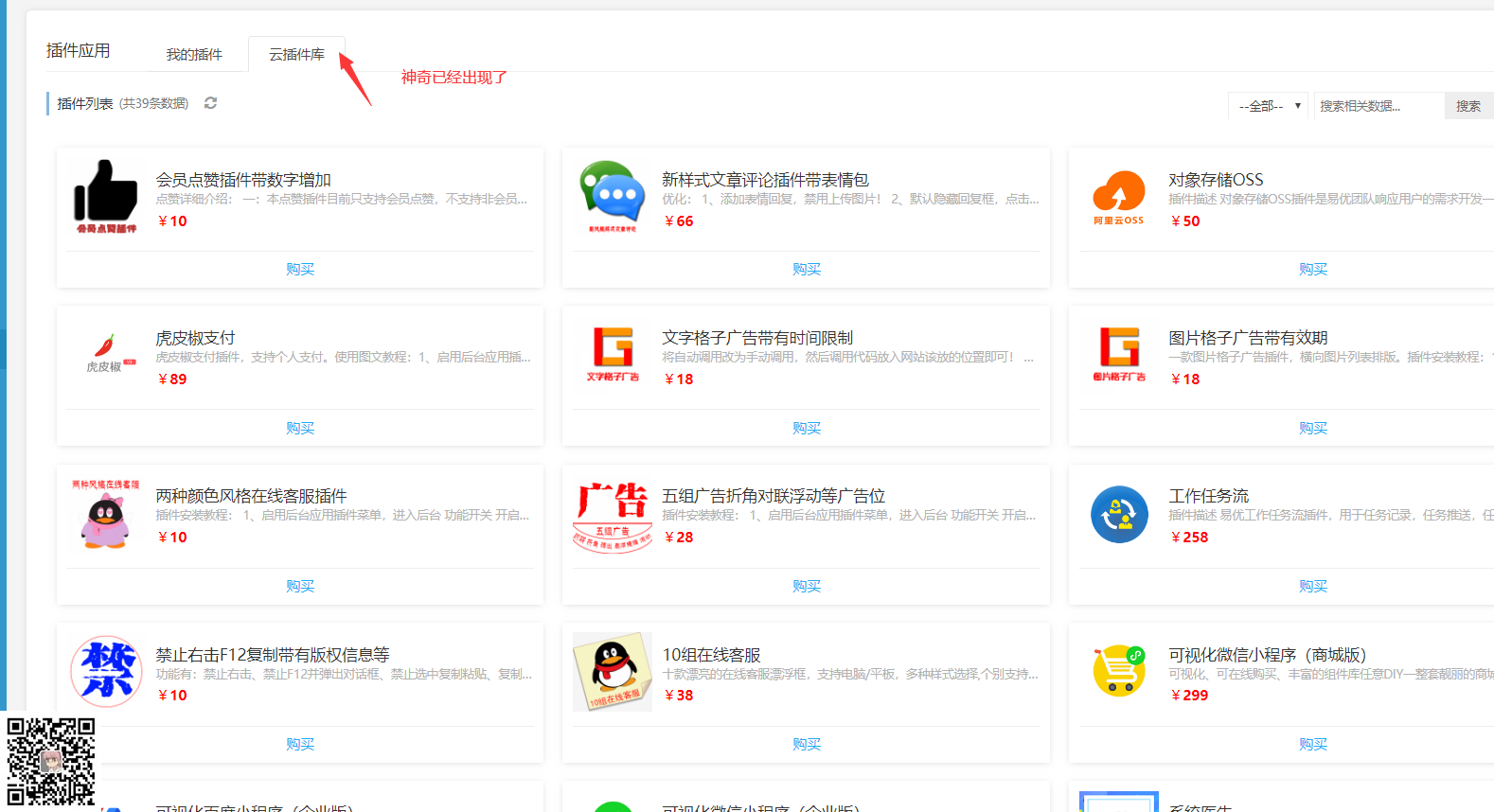The width and height of the screenshot is (1494, 812).
Task: Click the blue 工作任务流 icon
Action: pyautogui.click(x=1119, y=514)
